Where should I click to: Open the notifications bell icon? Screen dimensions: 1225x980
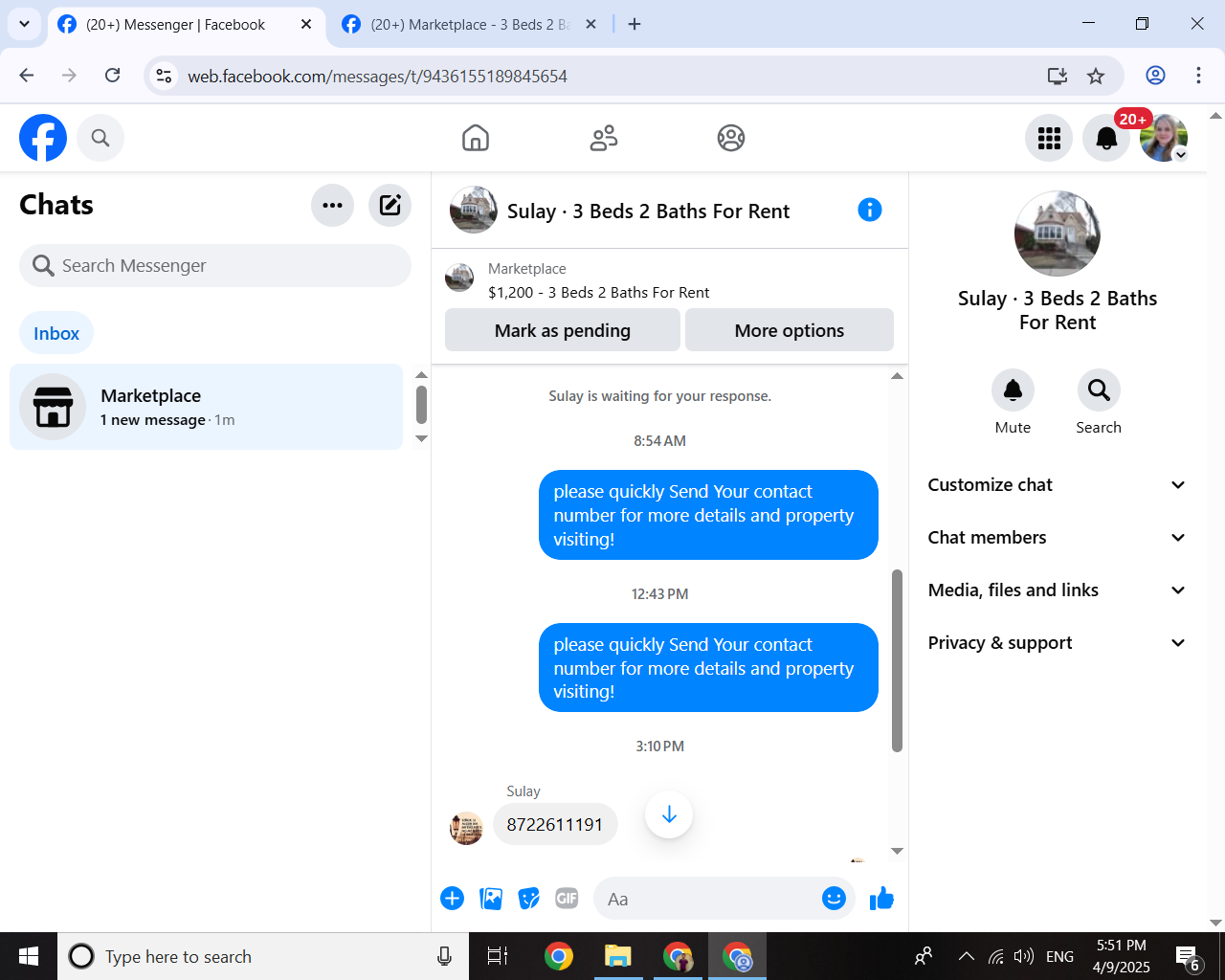pos(1106,138)
